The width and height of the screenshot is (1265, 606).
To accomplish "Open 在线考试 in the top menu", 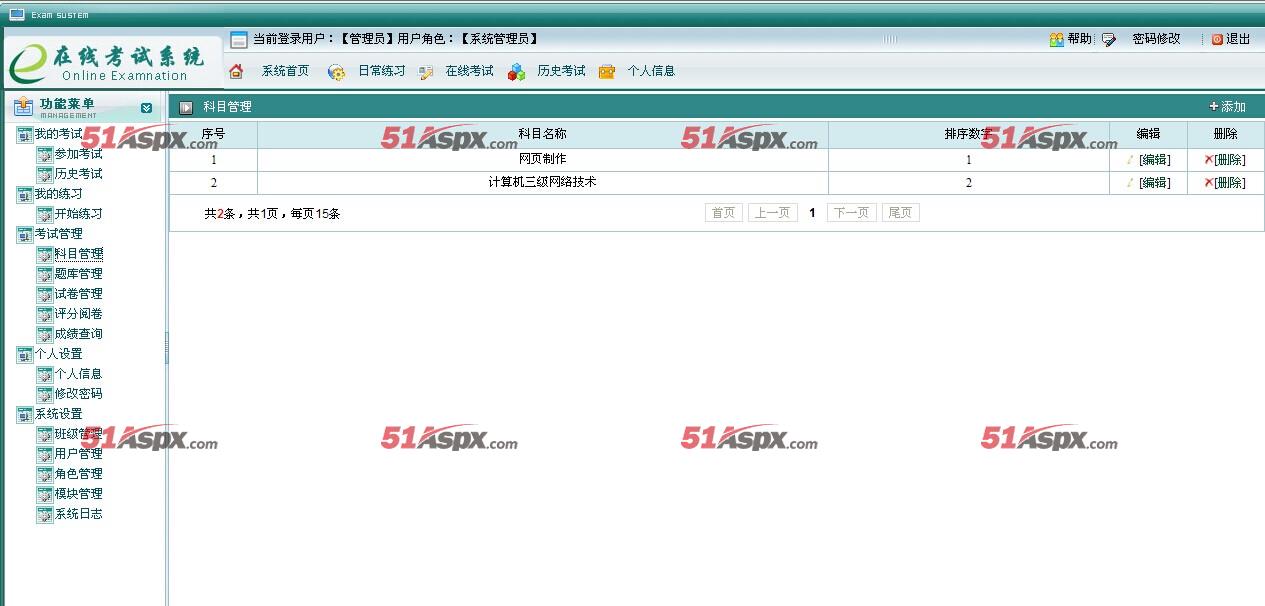I will (469, 71).
